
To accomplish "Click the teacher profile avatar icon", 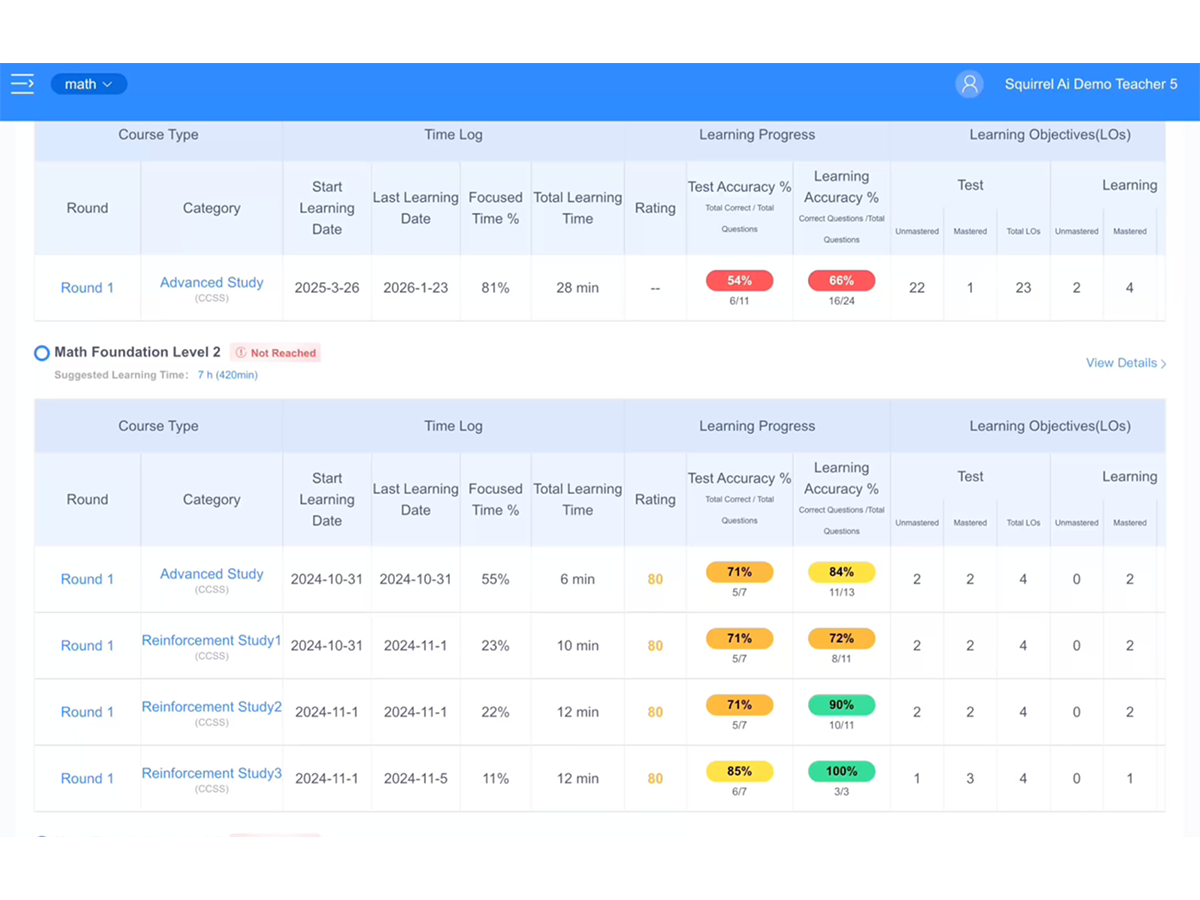I will [x=969, y=84].
